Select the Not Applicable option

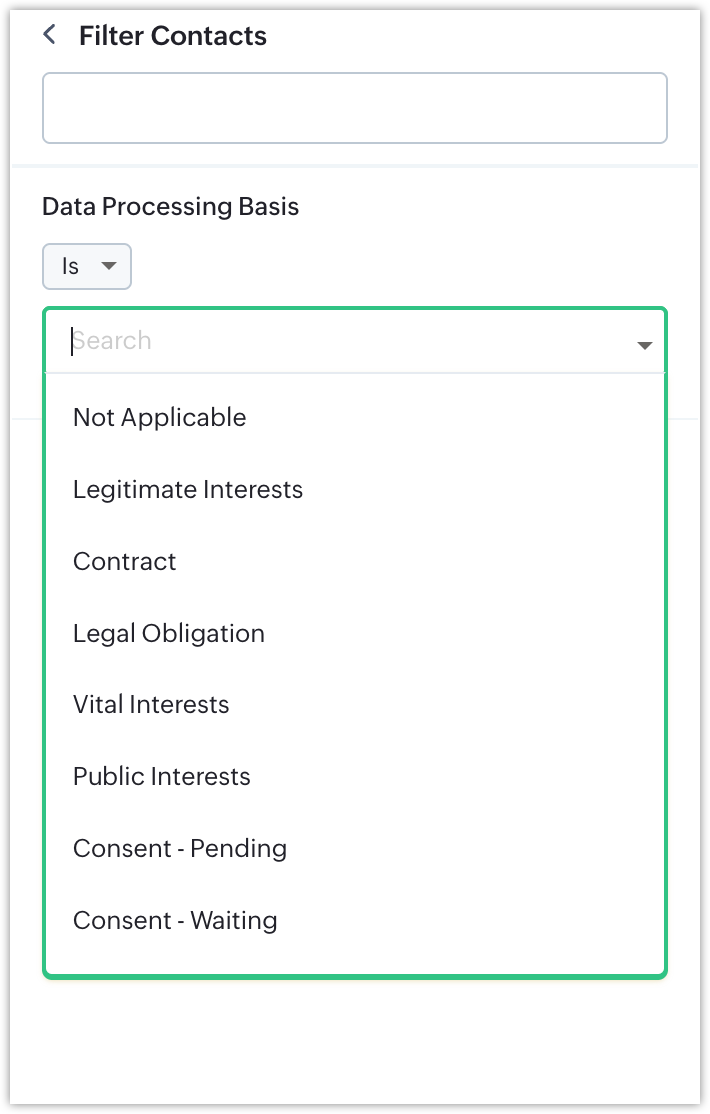coord(159,417)
